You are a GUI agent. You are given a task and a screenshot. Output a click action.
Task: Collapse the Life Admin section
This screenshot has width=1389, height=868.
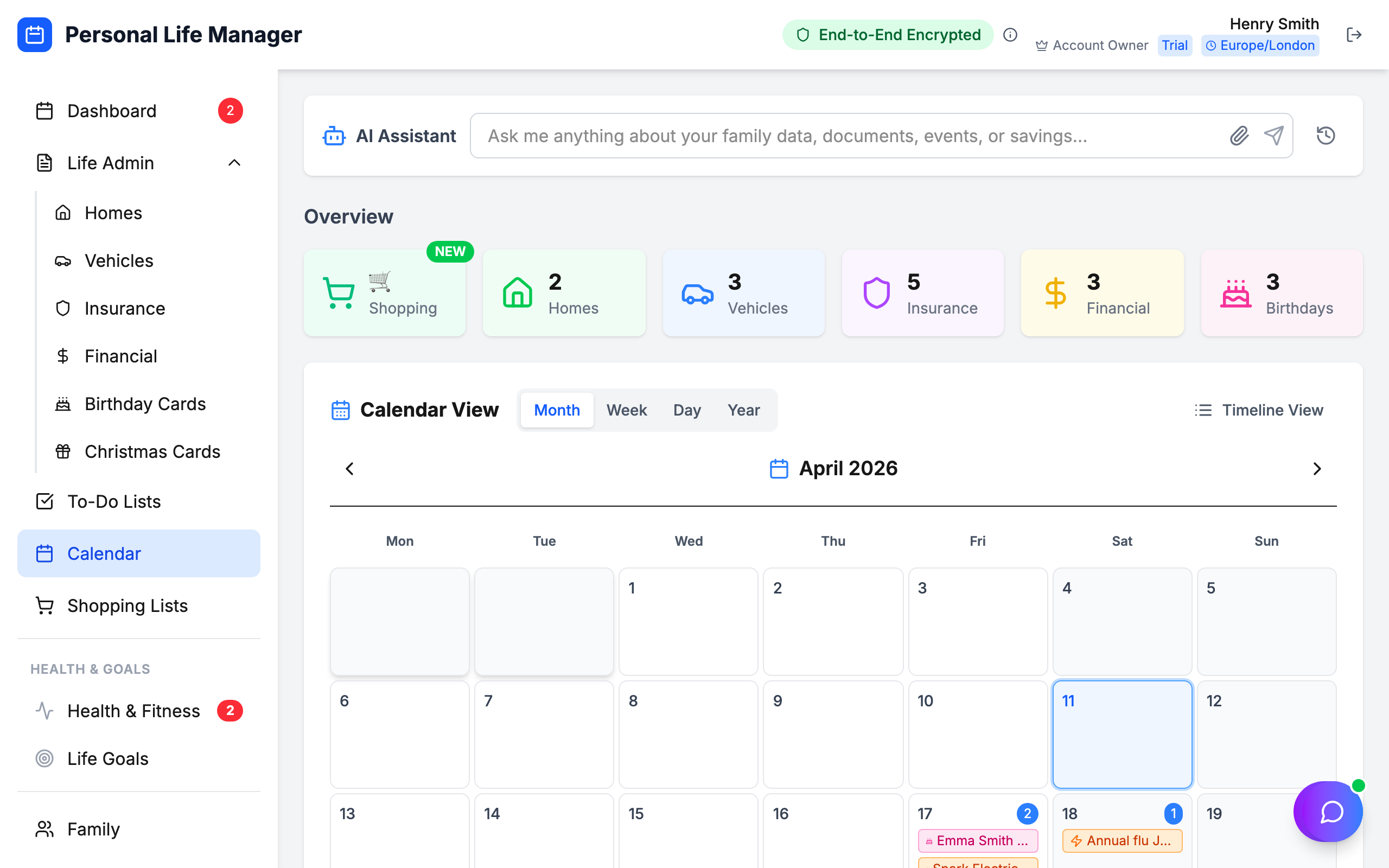point(234,163)
